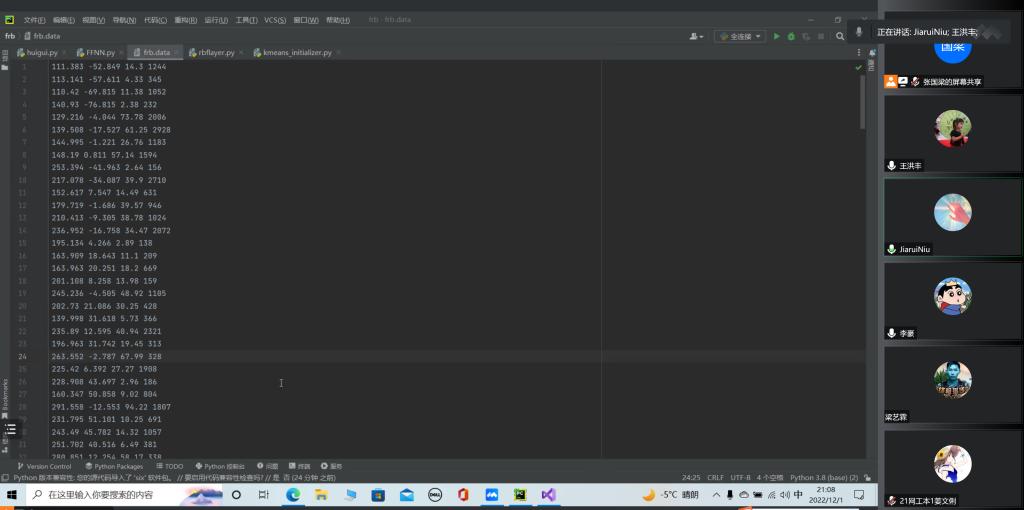
Task: Open the editor tabs three-dot options menu
Action: 857,52
